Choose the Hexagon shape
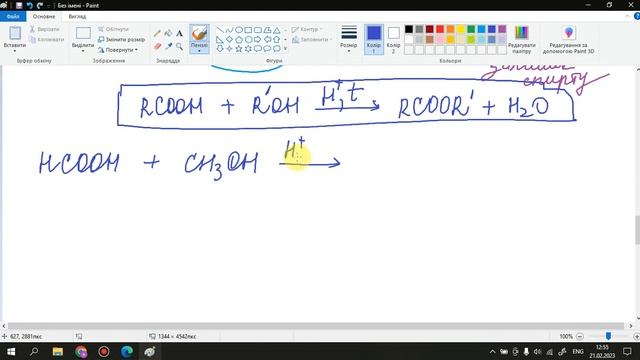 [248, 40]
